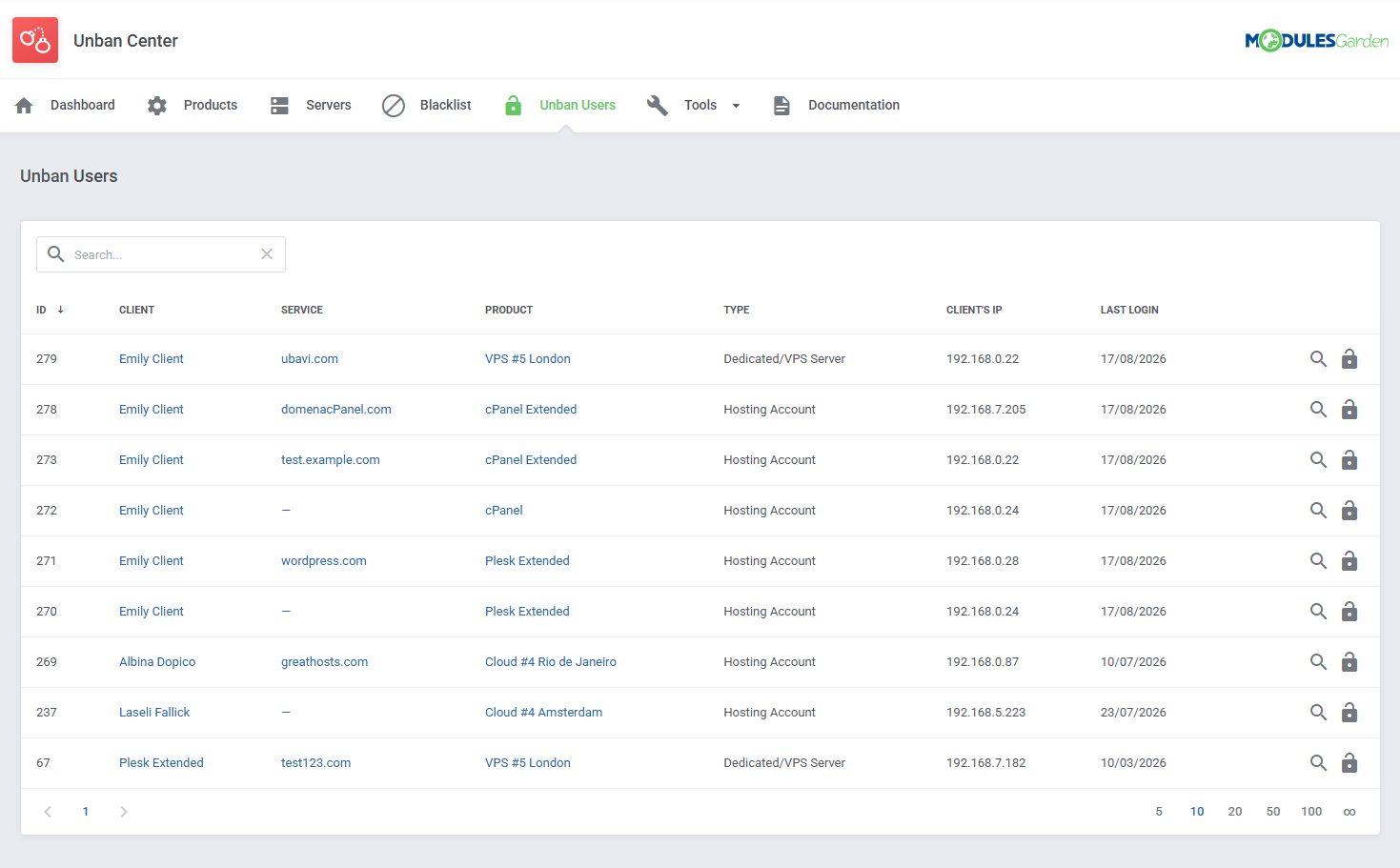The height and width of the screenshot is (868, 1400).
Task: Open VPS #5 London product in row 279
Action: point(528,359)
